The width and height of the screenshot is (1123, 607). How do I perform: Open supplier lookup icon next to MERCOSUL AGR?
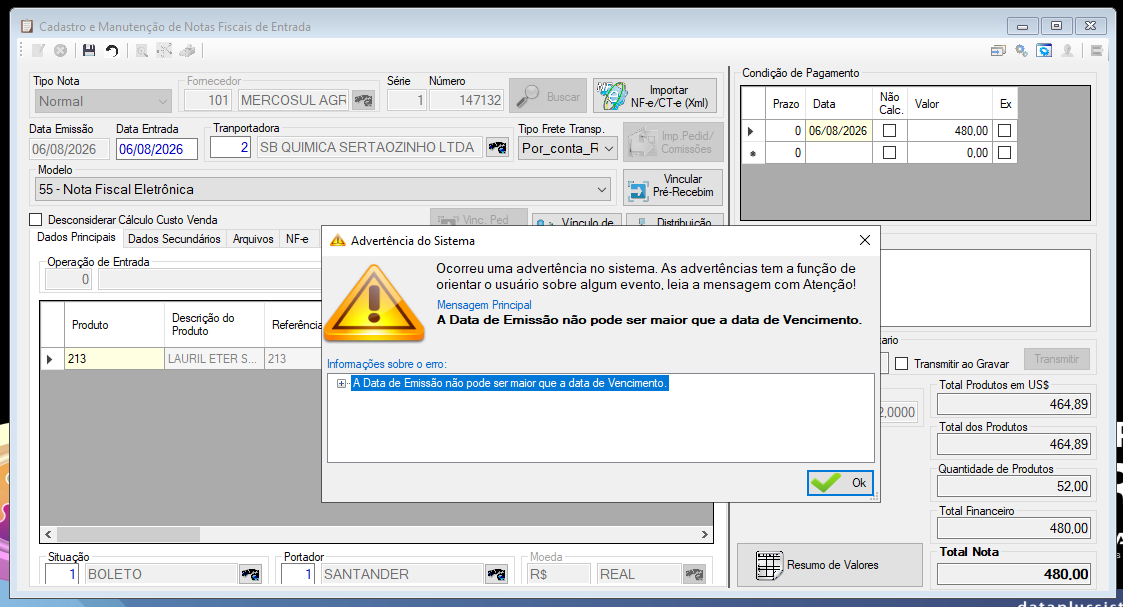click(364, 100)
